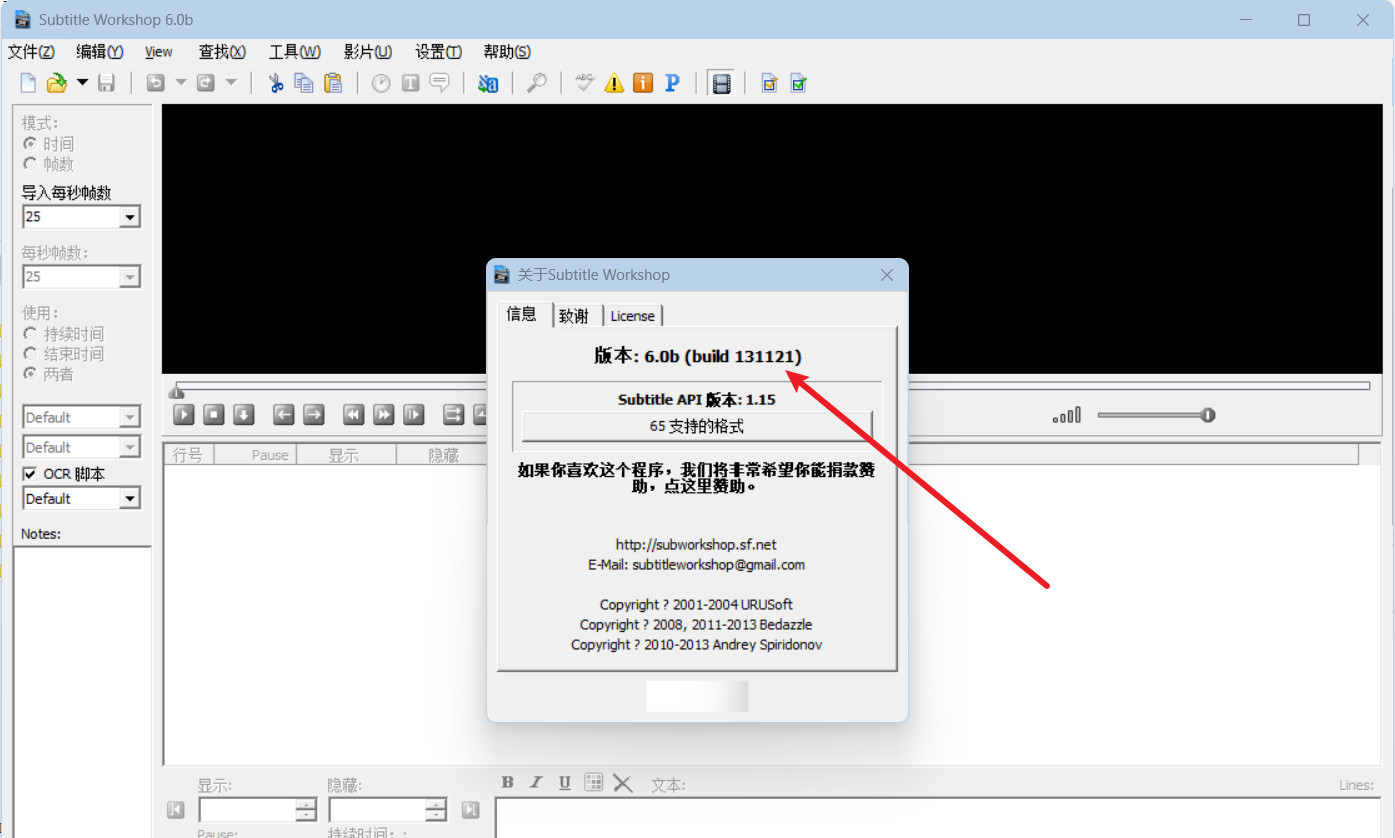Open the 查找 menu
Screen dimensions: 1395x838
click(222, 52)
